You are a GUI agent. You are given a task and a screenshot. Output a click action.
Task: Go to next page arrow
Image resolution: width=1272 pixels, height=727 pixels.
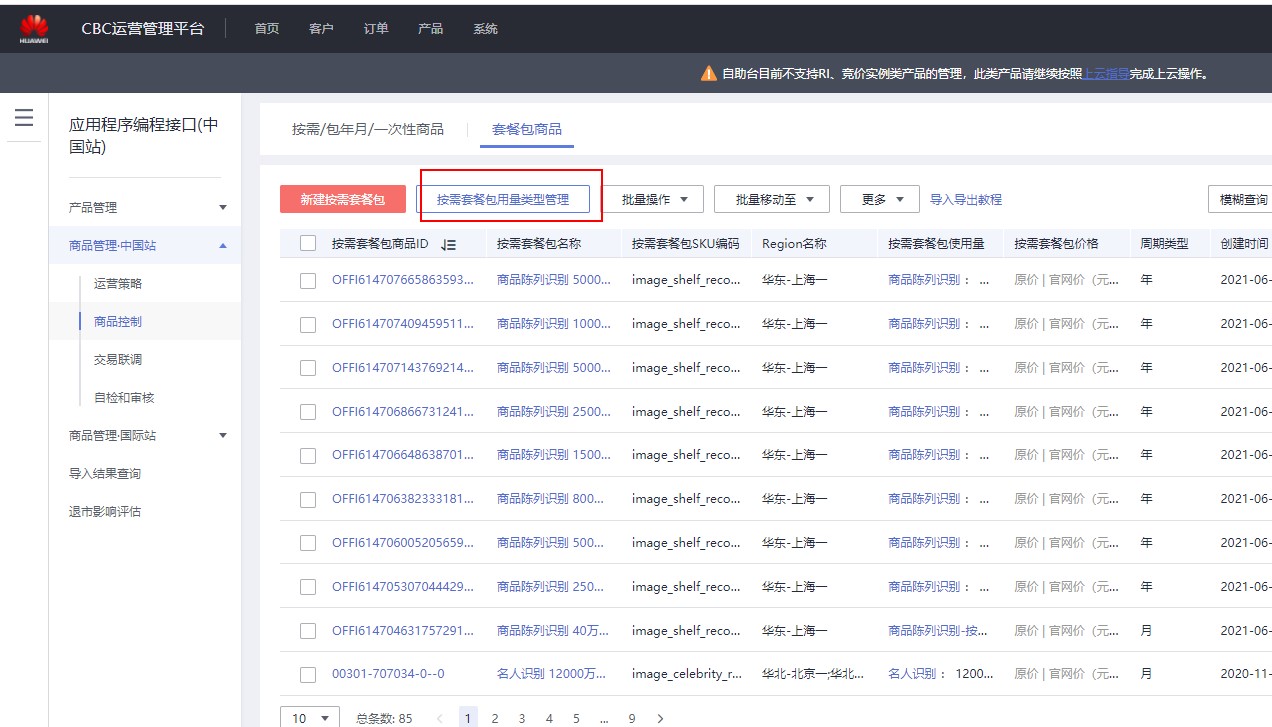tap(660, 718)
